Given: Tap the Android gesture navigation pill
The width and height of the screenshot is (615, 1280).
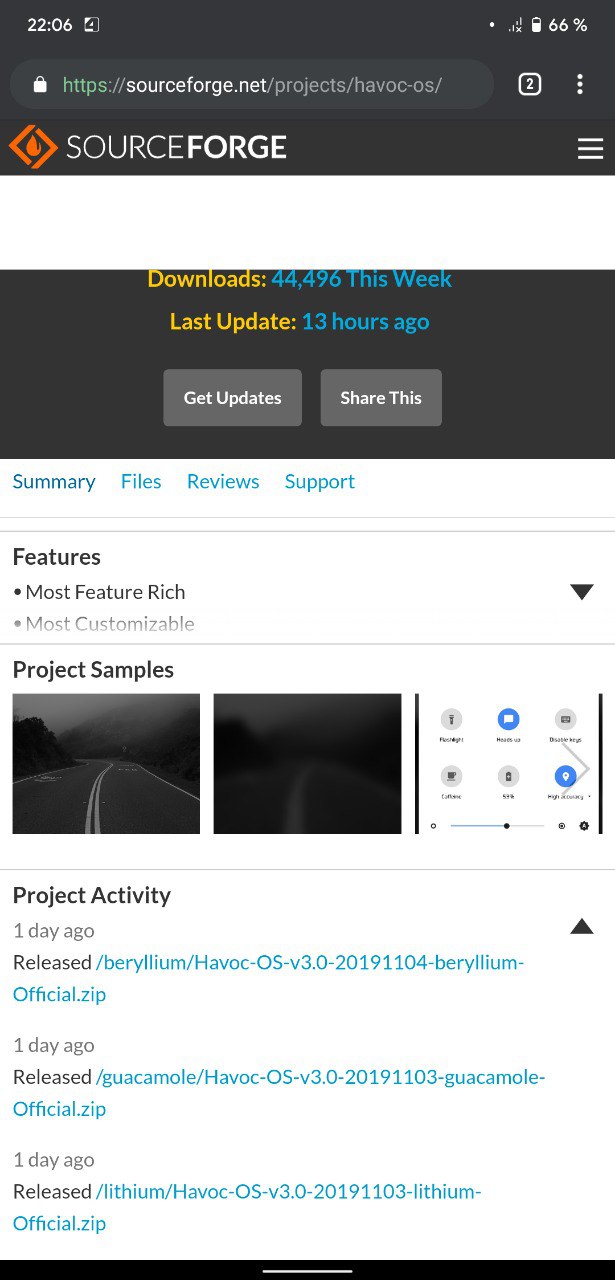Looking at the screenshot, I should click(x=307, y=1271).
